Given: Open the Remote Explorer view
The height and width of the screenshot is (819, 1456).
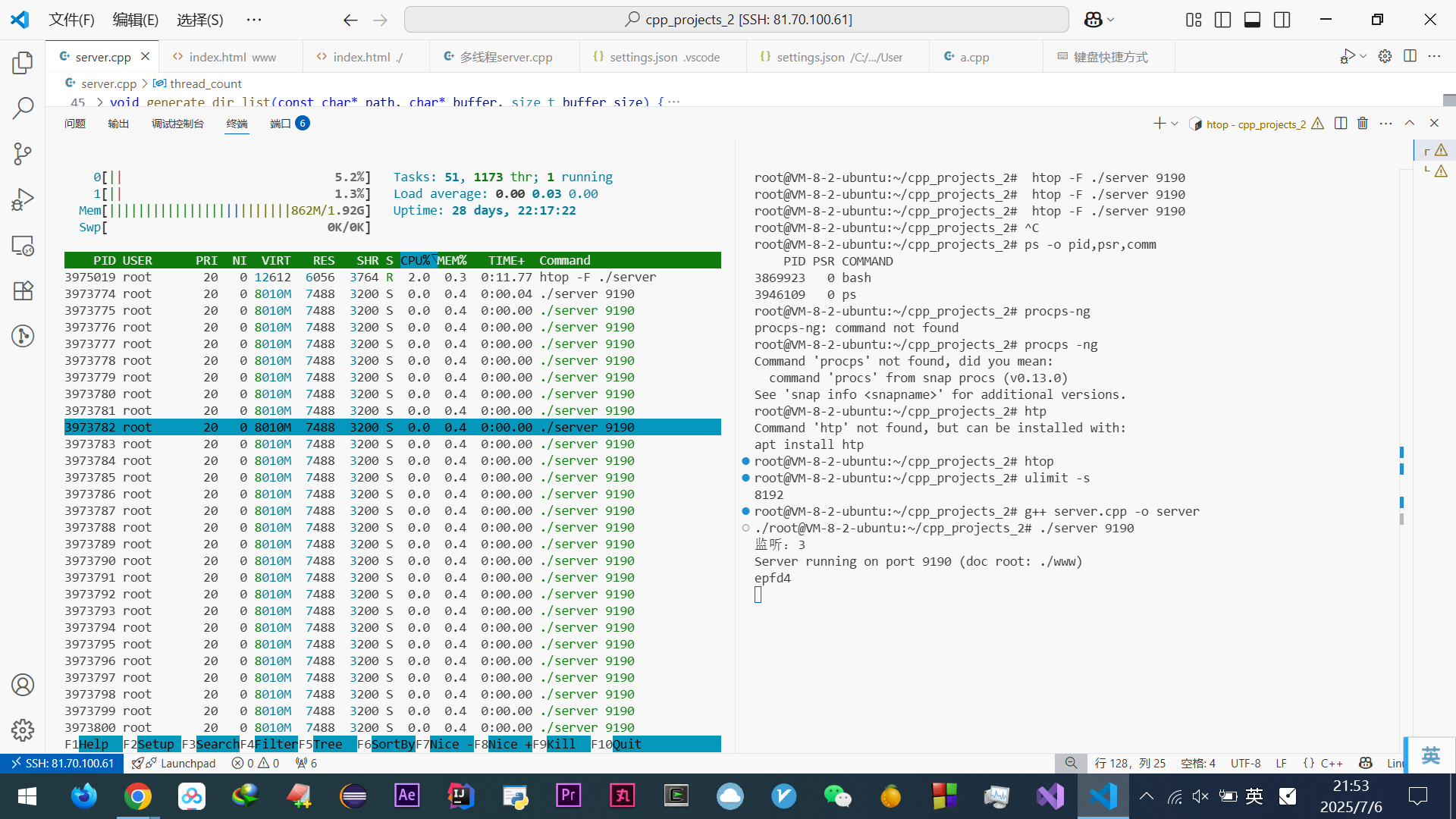Looking at the screenshot, I should tap(23, 246).
